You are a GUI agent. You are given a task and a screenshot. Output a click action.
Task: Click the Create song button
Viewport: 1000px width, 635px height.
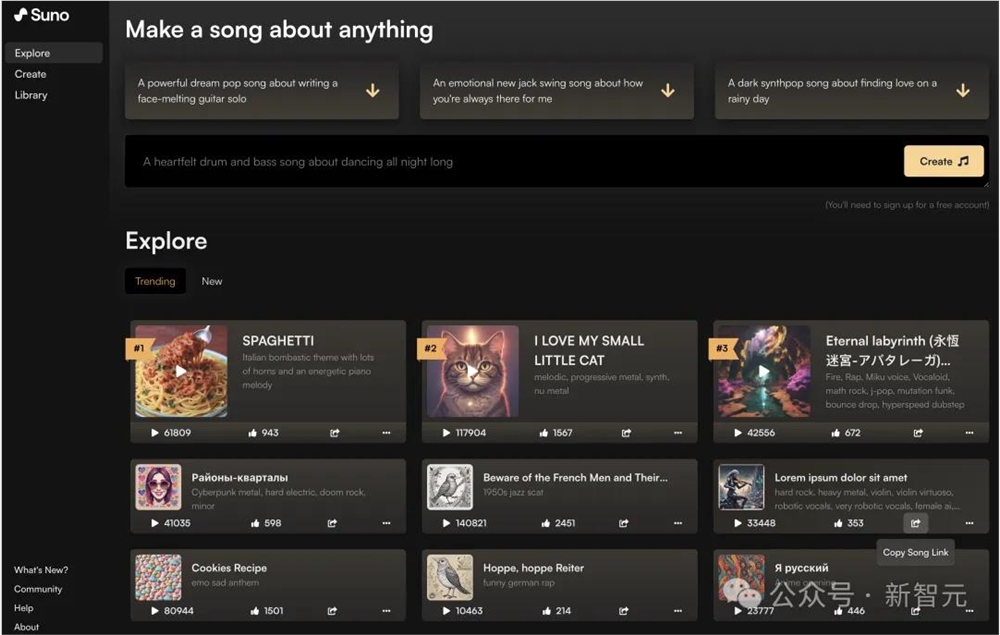pyautogui.click(x=943, y=161)
